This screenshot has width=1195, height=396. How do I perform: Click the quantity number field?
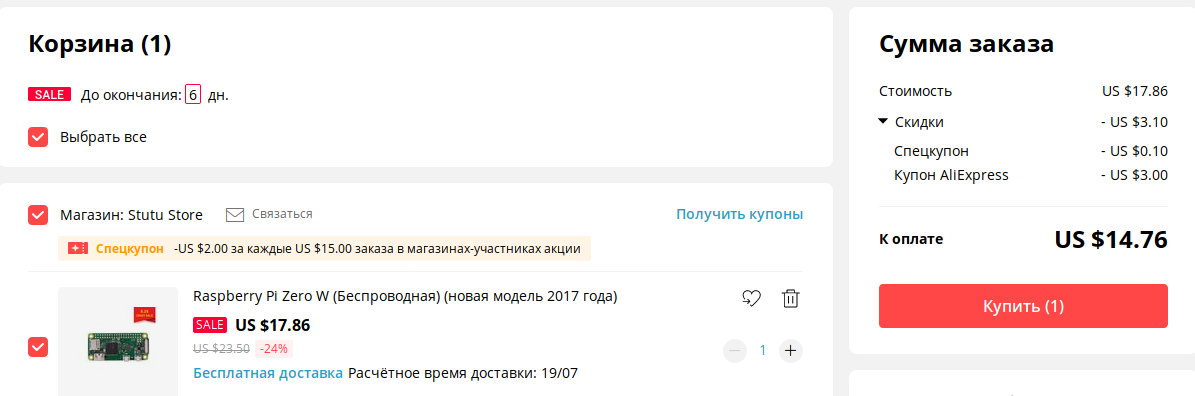pos(762,350)
